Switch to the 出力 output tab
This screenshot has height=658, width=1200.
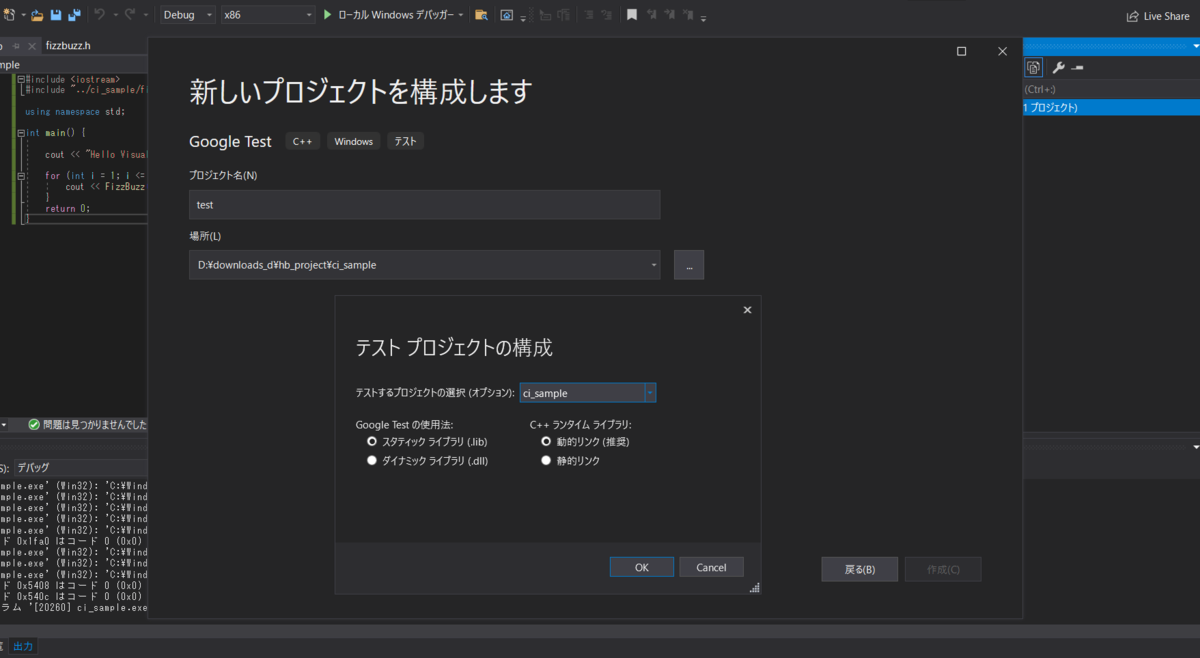pyautogui.click(x=23, y=646)
